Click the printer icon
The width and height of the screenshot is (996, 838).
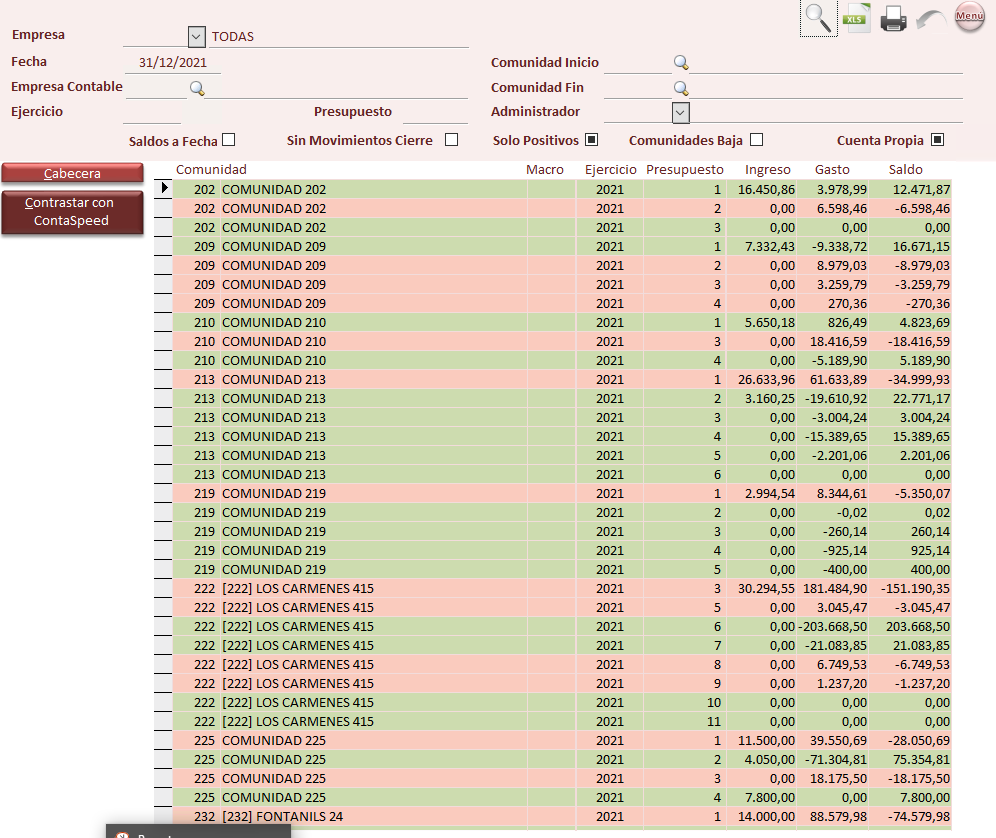[893, 18]
